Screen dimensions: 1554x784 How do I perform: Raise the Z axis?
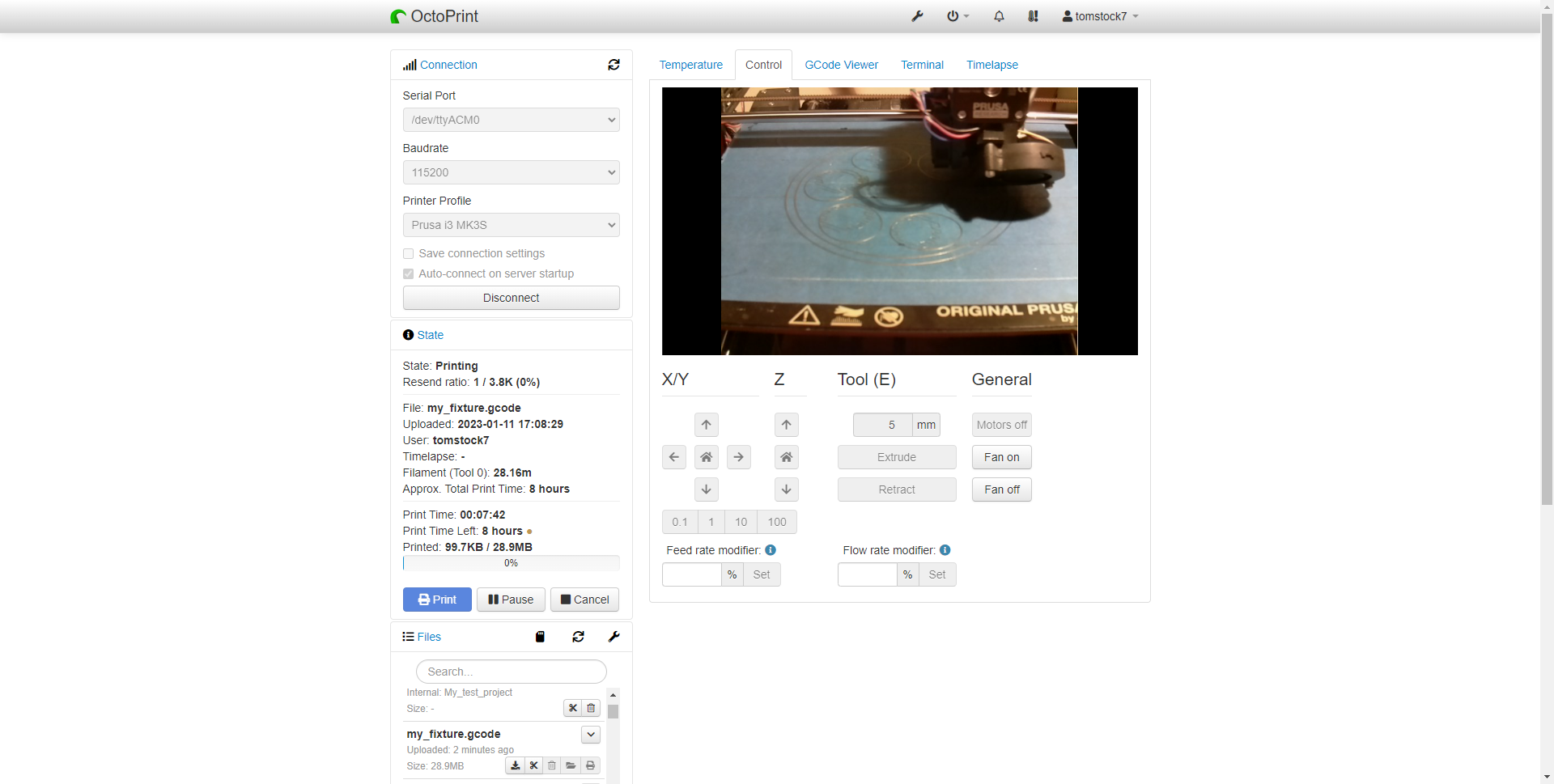[x=787, y=425]
